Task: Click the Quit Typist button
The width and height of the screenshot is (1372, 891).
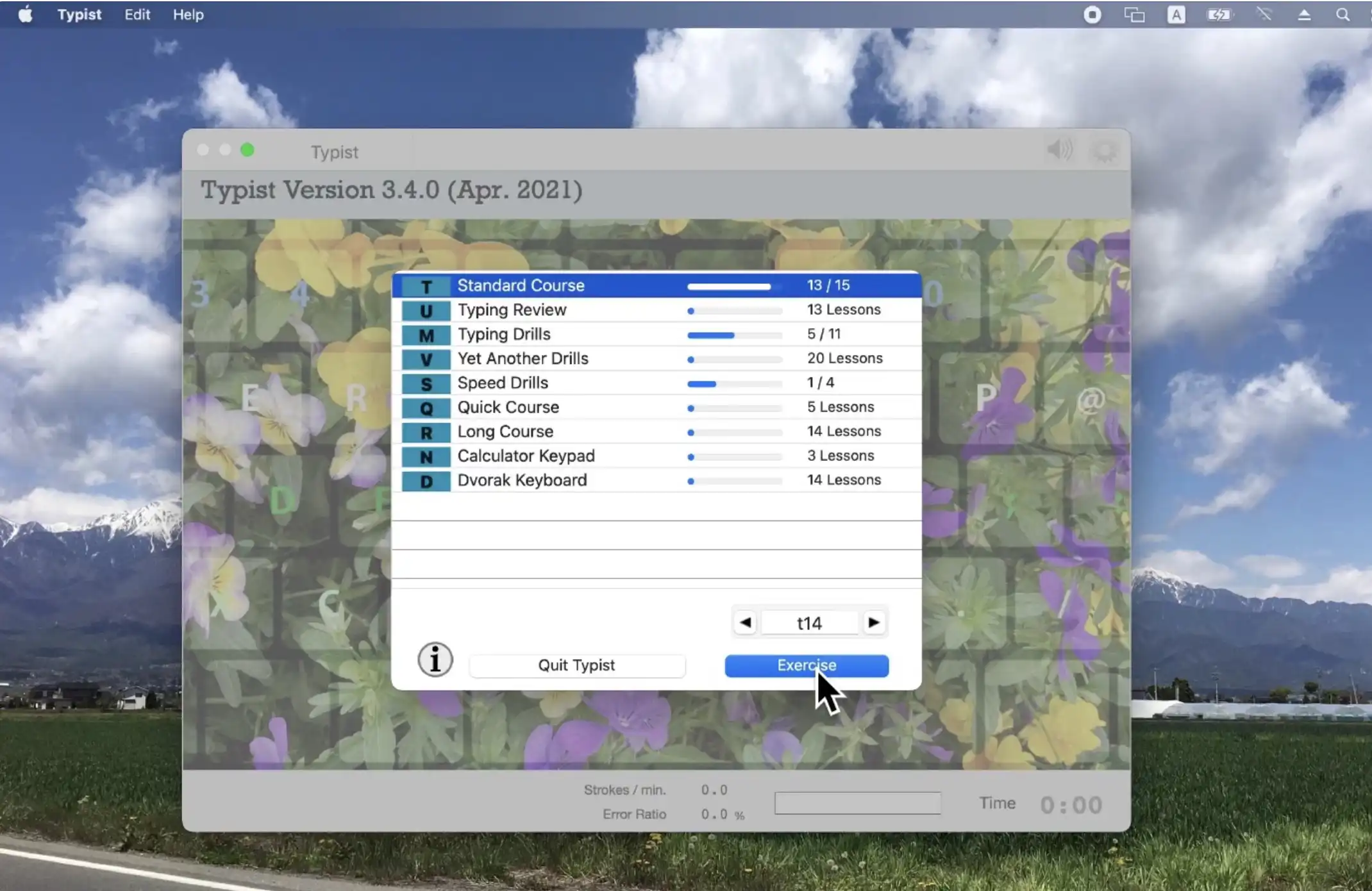Action: (576, 665)
